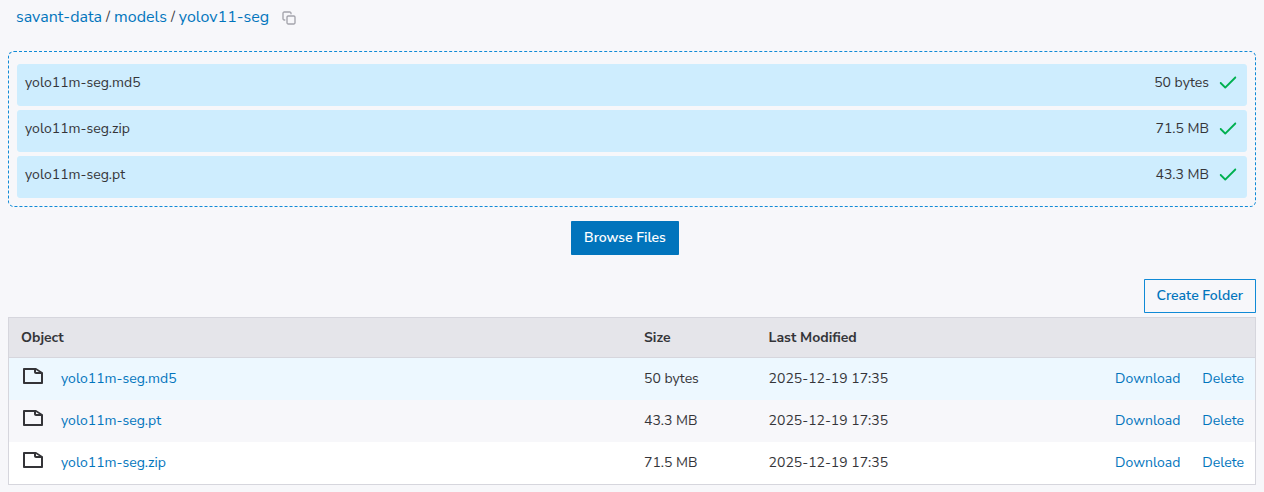Open the savant-data breadcrumb link
This screenshot has width=1264, height=492.
pyautogui.click(x=59, y=17)
